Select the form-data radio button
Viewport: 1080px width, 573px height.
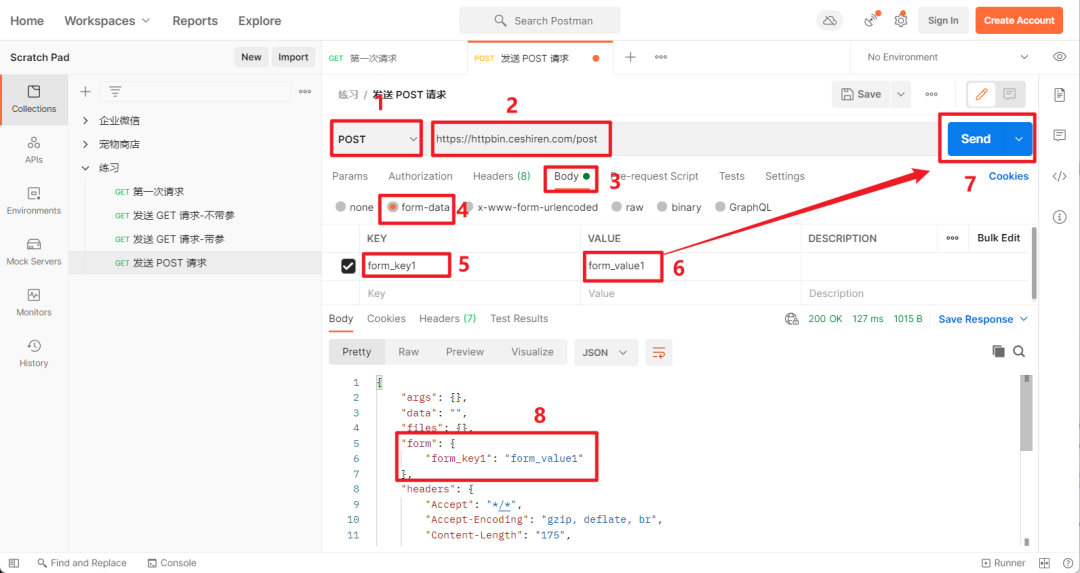(x=393, y=207)
